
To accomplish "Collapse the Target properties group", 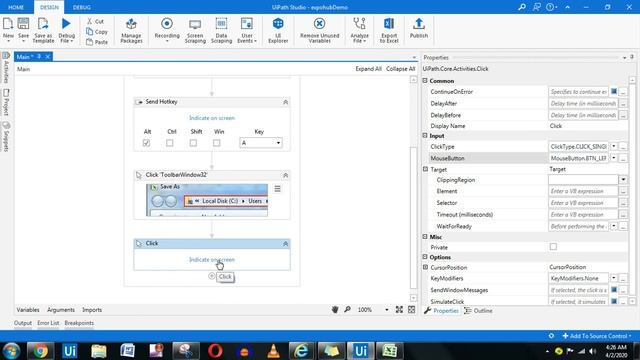I will [425, 169].
